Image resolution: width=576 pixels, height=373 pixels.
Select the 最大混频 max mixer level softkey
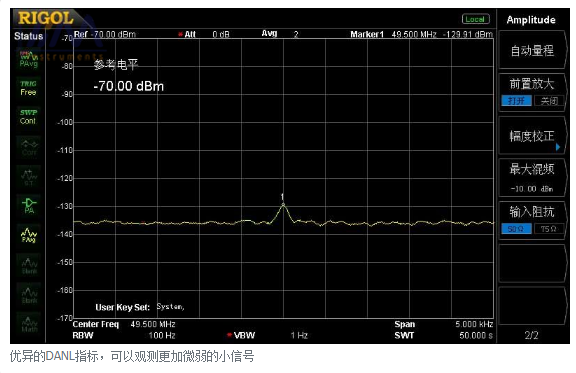[532, 178]
